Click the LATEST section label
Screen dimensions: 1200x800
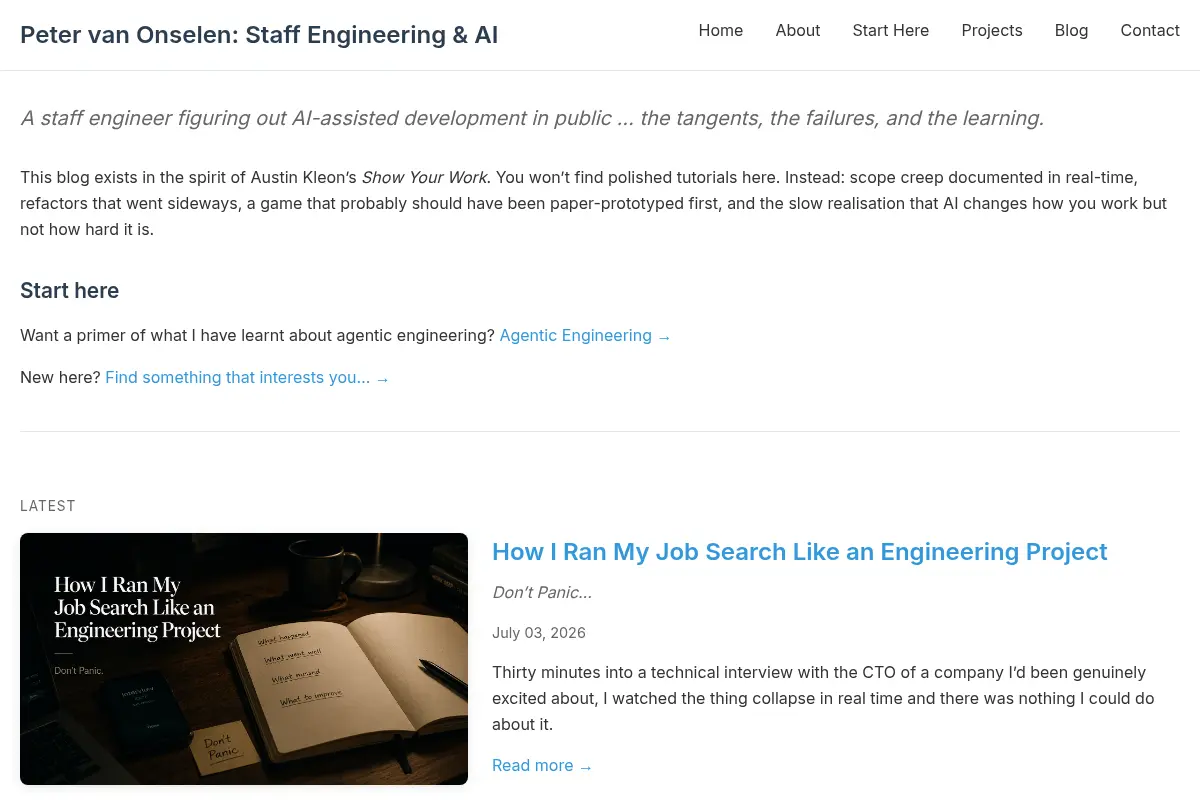pyautogui.click(x=48, y=506)
